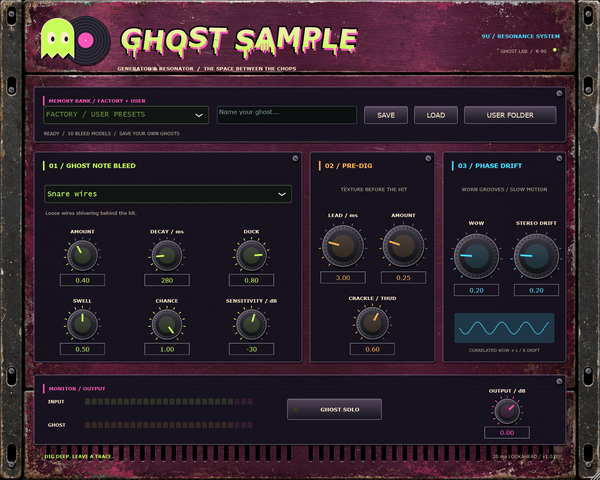Click the DECAY / ms knob
This screenshot has height=480, width=600.
click(x=167, y=255)
